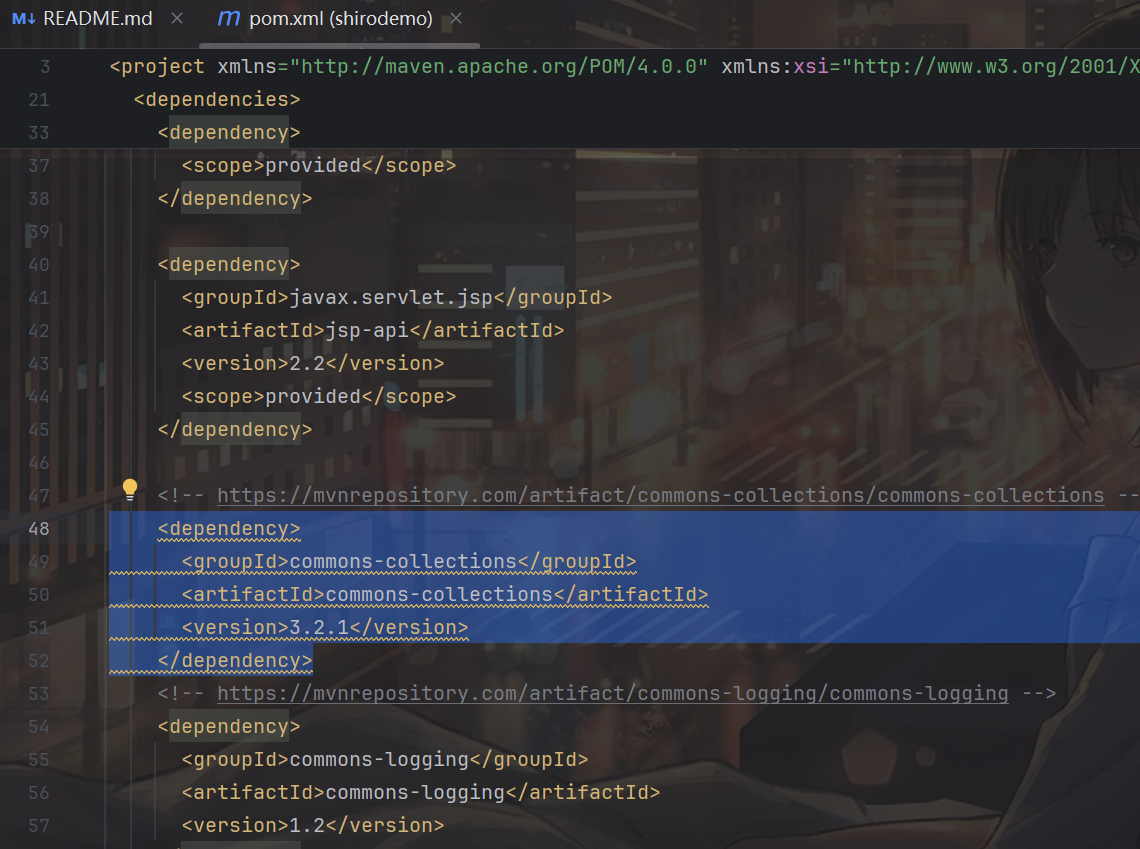The height and width of the screenshot is (849, 1140).
Task: Close the README.md editor tab
Action: coord(177,18)
